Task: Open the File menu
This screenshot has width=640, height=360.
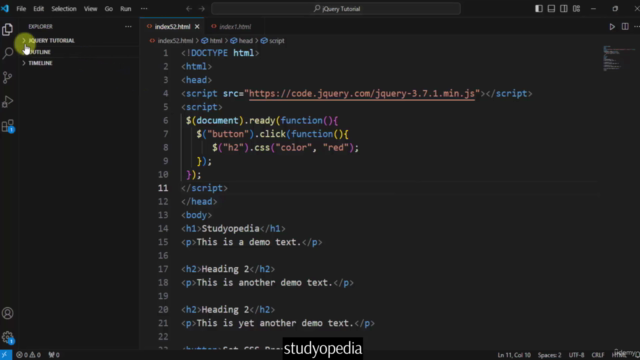Action: 21,9
